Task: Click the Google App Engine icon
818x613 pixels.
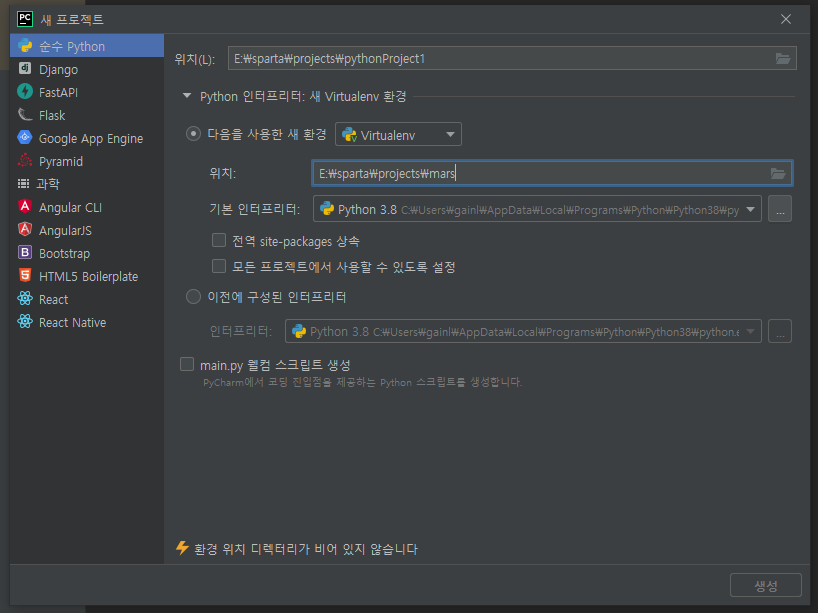Action: click(25, 138)
